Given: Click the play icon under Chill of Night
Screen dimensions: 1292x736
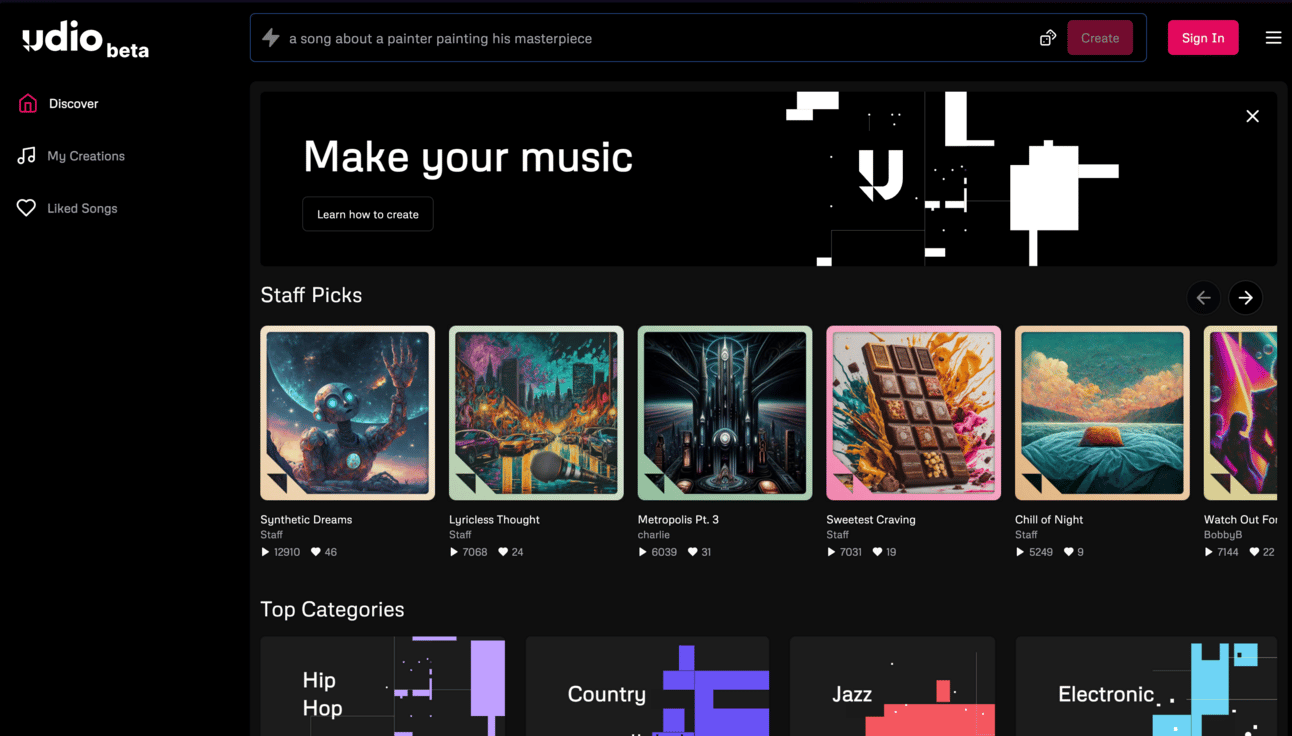Looking at the screenshot, I should [x=1020, y=552].
